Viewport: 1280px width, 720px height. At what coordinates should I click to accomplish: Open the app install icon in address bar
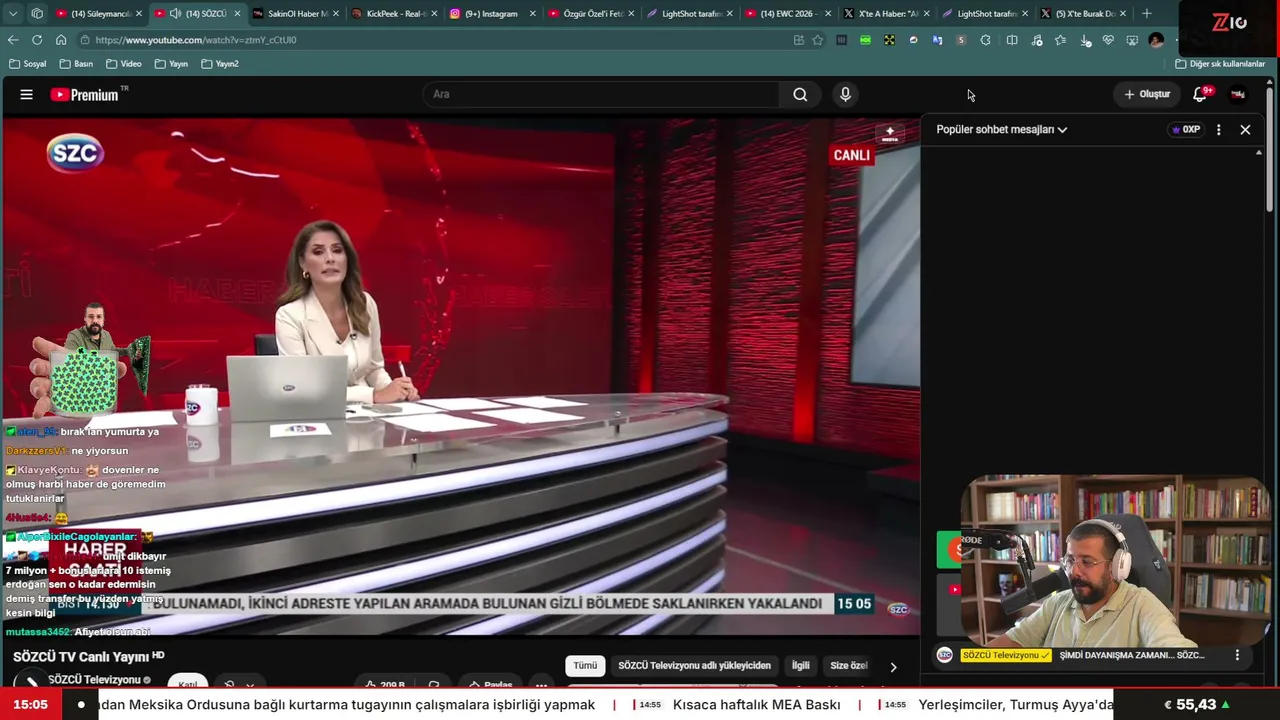pyautogui.click(x=798, y=40)
